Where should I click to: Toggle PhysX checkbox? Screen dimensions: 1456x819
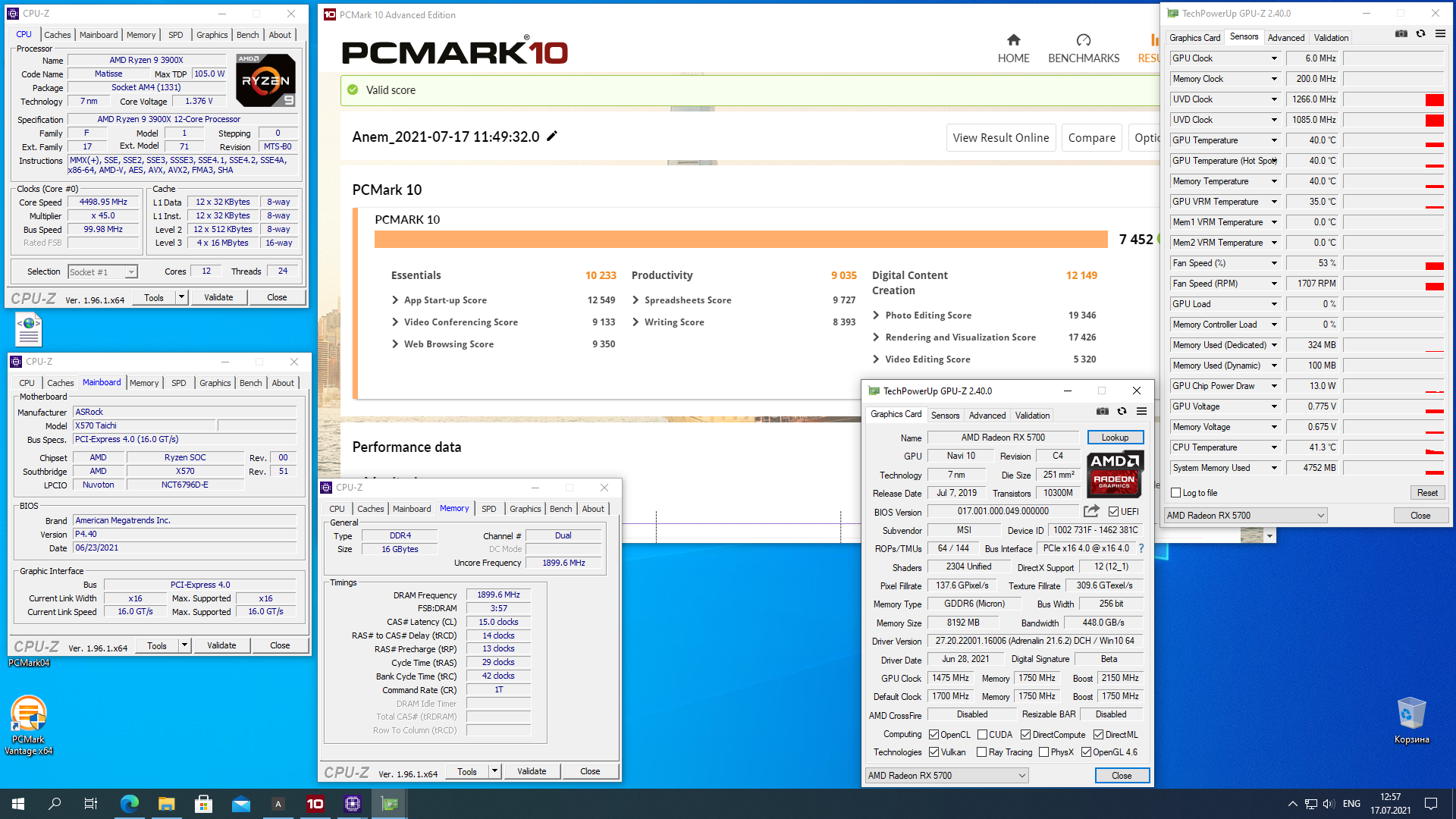point(1043,752)
